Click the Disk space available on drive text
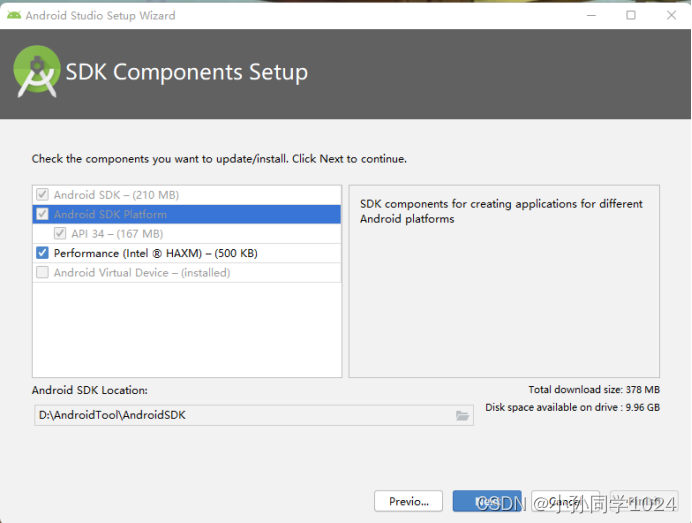 (x=572, y=407)
